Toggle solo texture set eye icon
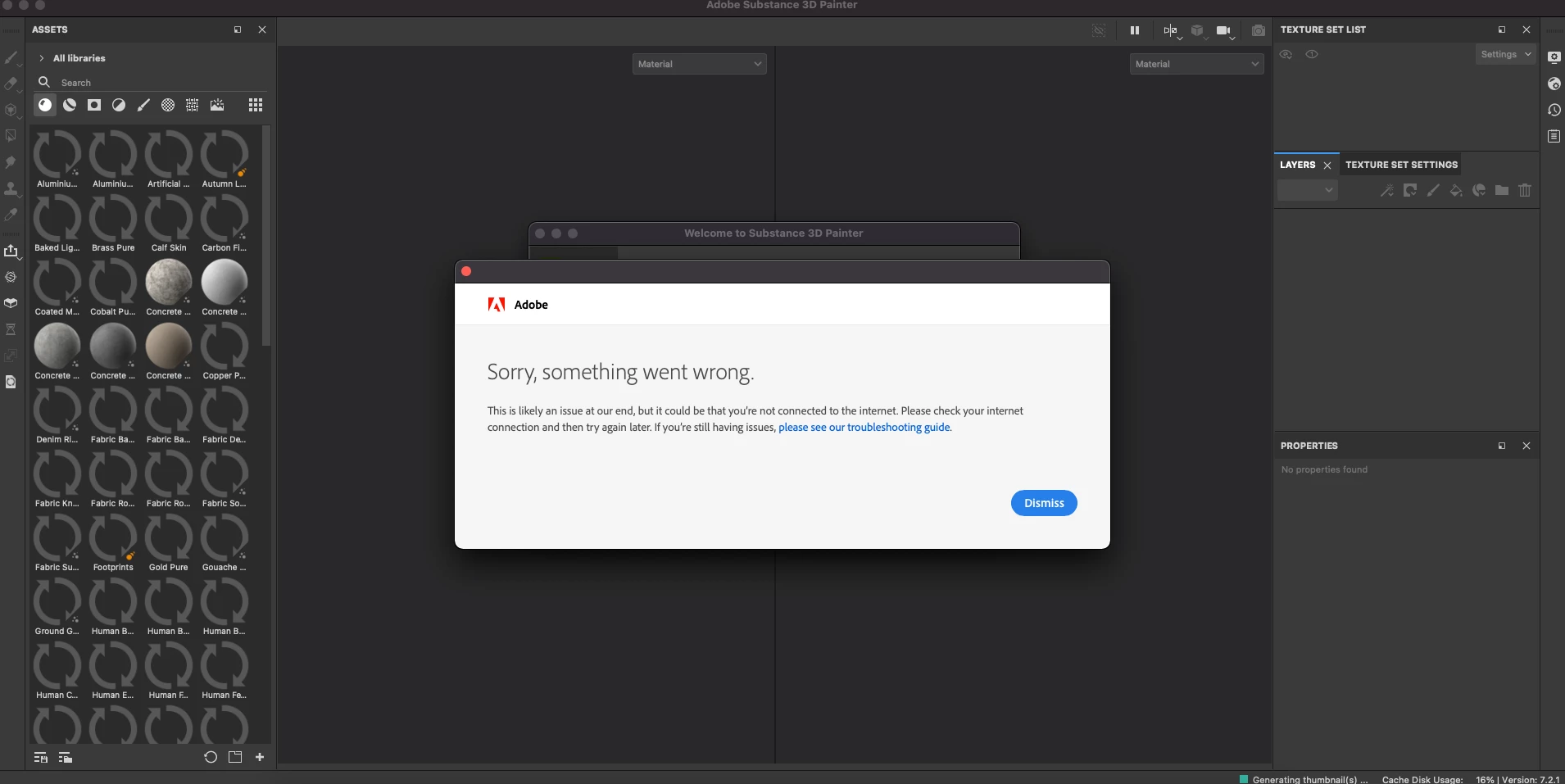Viewport: 1565px width, 784px height. (1312, 54)
